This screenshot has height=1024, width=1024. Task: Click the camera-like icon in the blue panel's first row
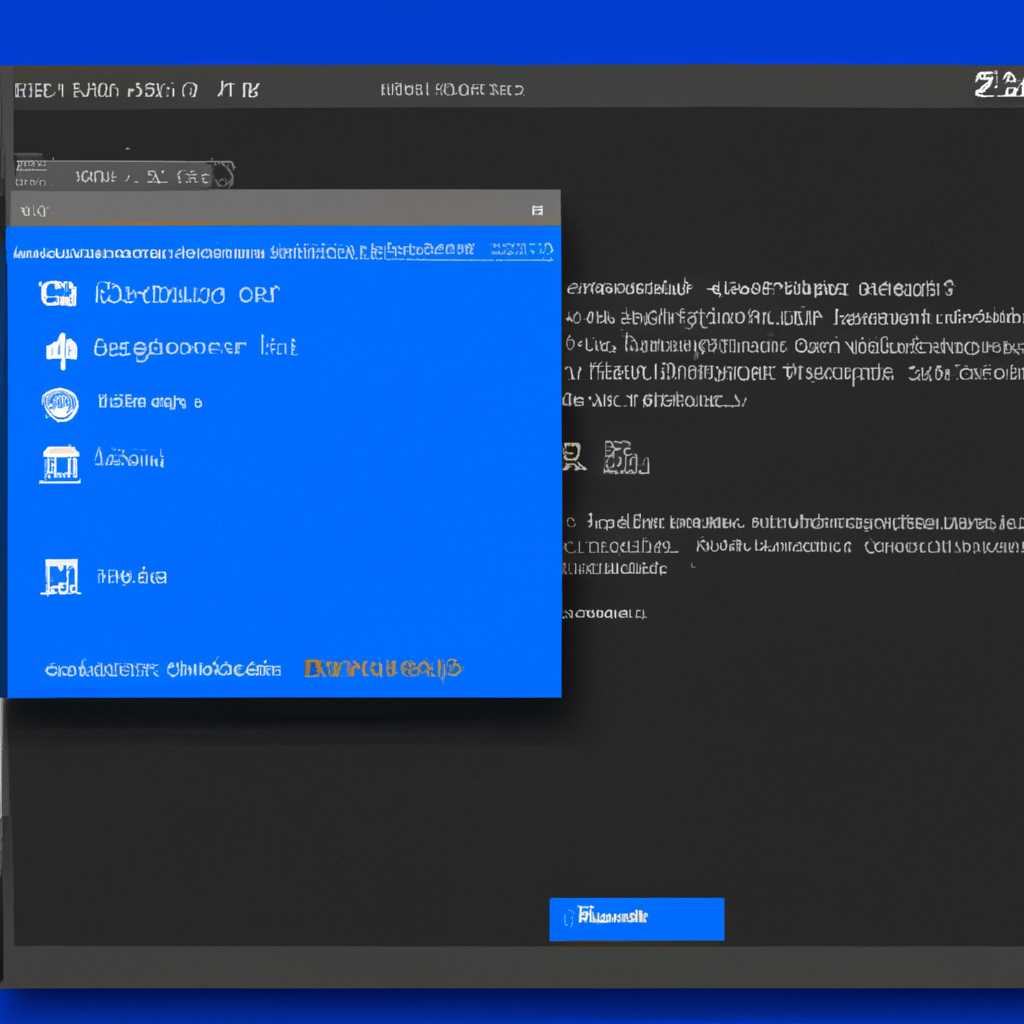coord(57,293)
